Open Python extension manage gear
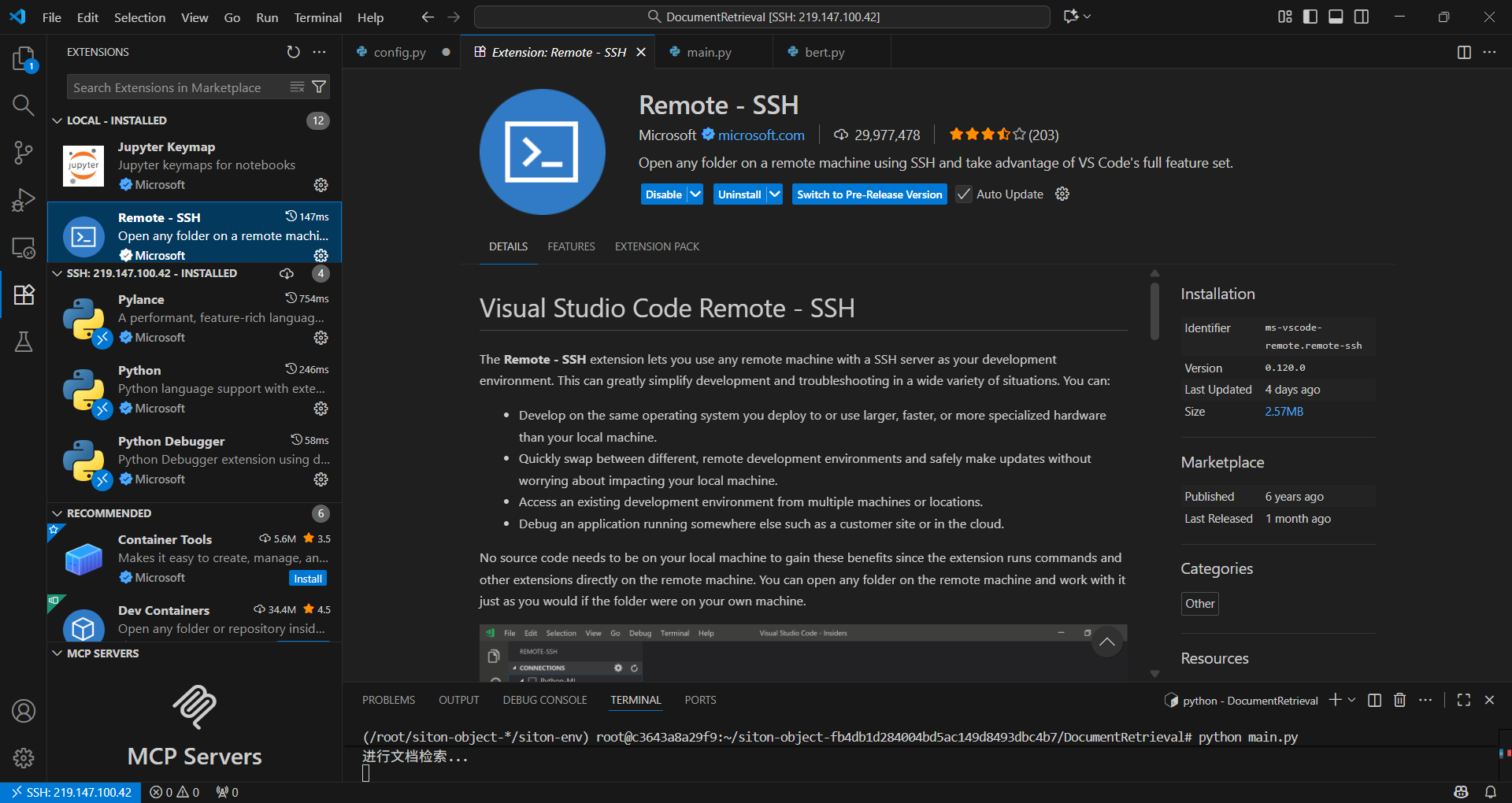 [321, 409]
